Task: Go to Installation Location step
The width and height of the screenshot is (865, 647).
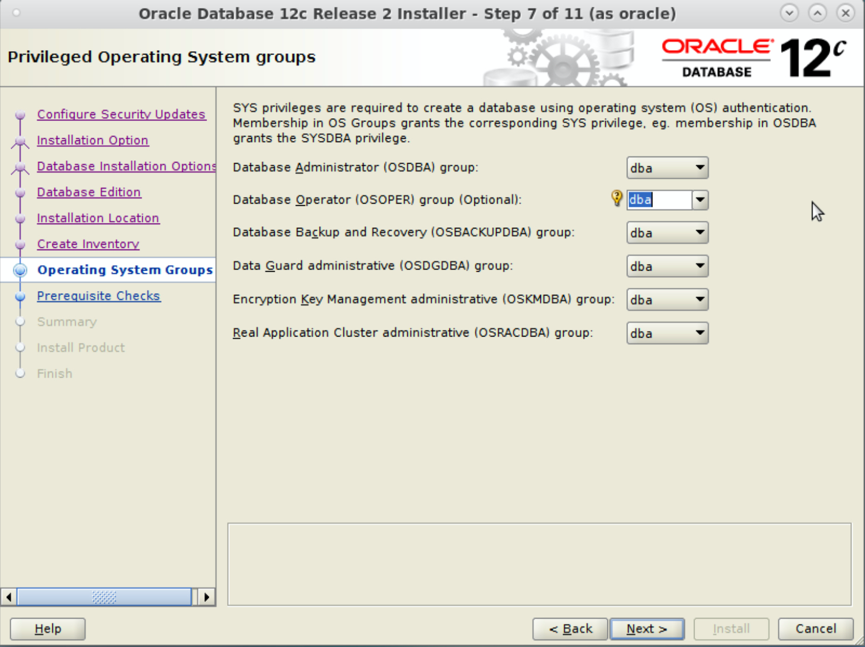Action: tap(98, 218)
